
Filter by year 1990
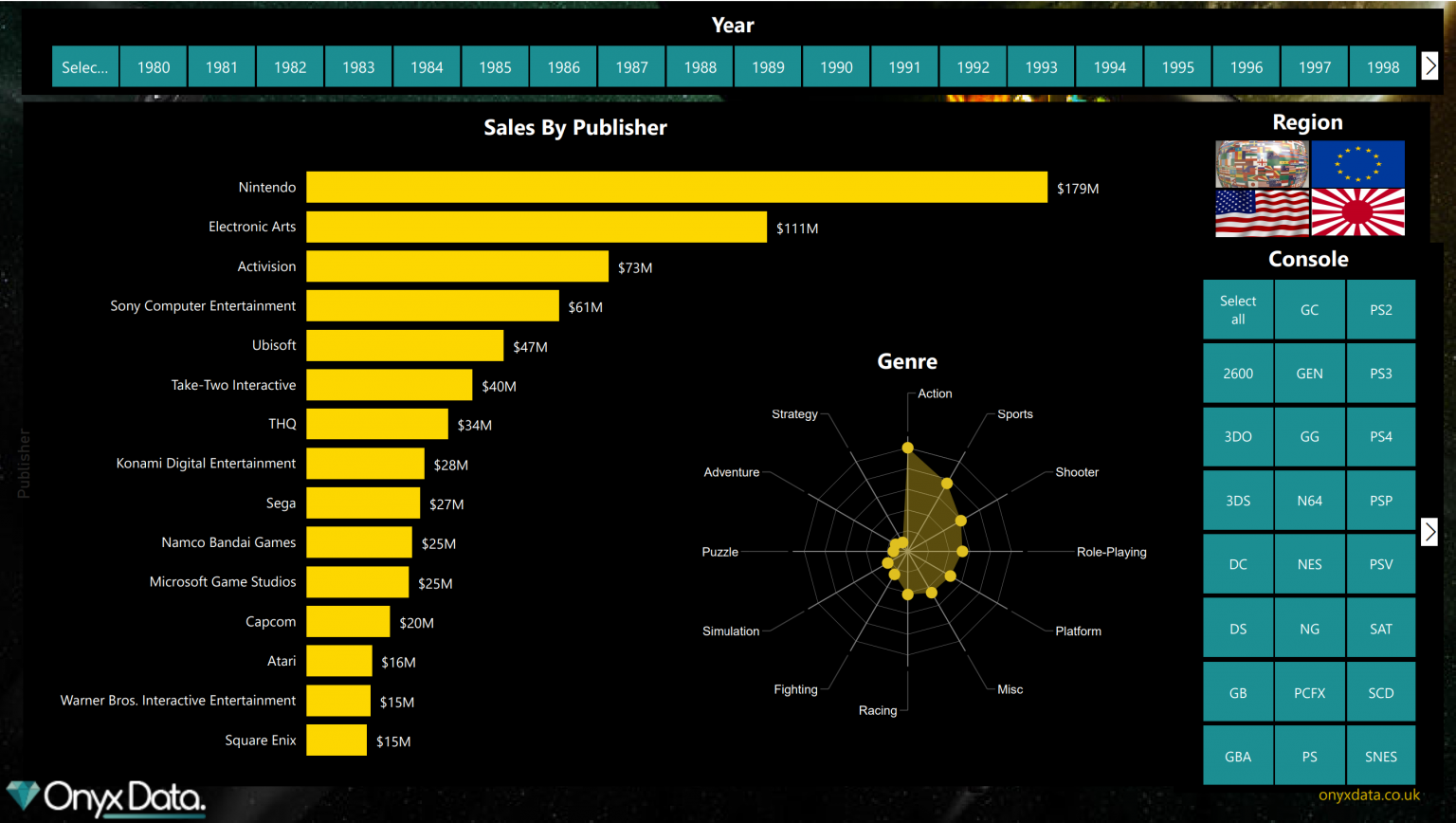836,66
